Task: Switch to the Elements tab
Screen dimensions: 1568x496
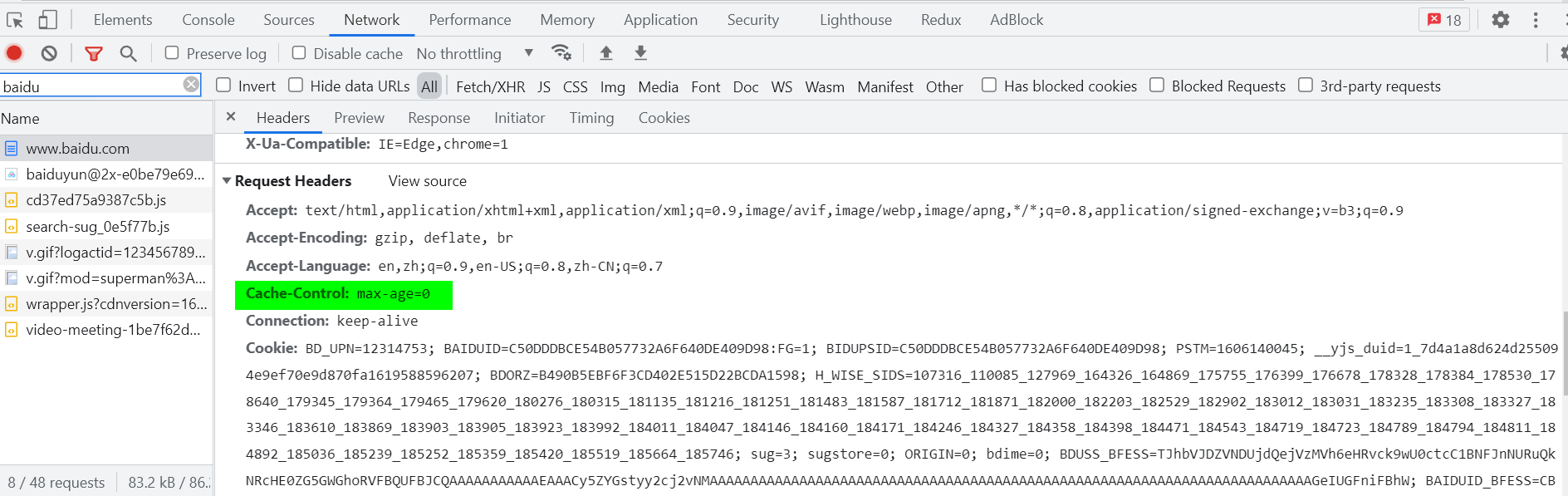Action: pos(123,20)
